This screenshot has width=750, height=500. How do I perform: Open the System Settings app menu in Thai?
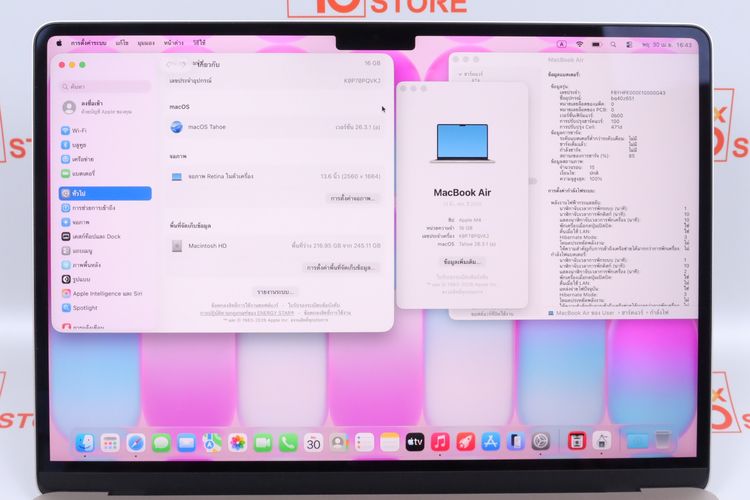tap(88, 43)
